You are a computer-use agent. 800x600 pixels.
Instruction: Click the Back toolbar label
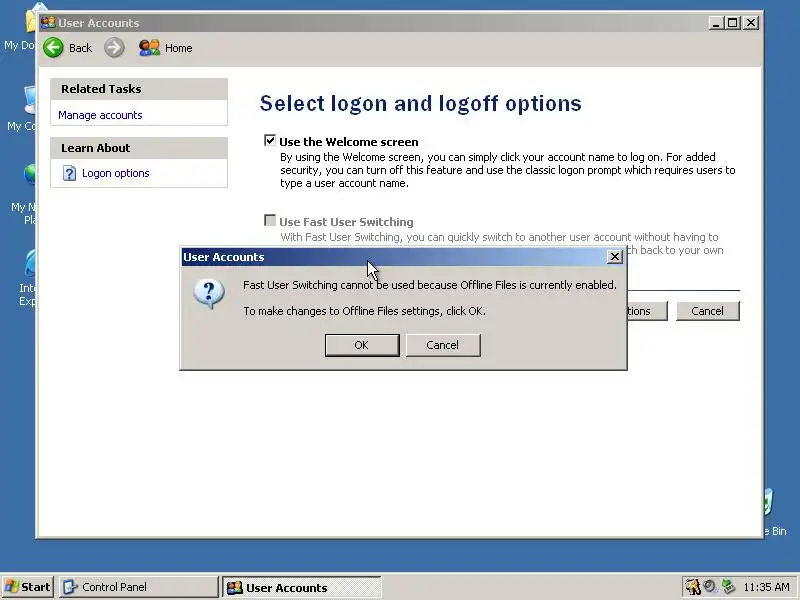80,48
